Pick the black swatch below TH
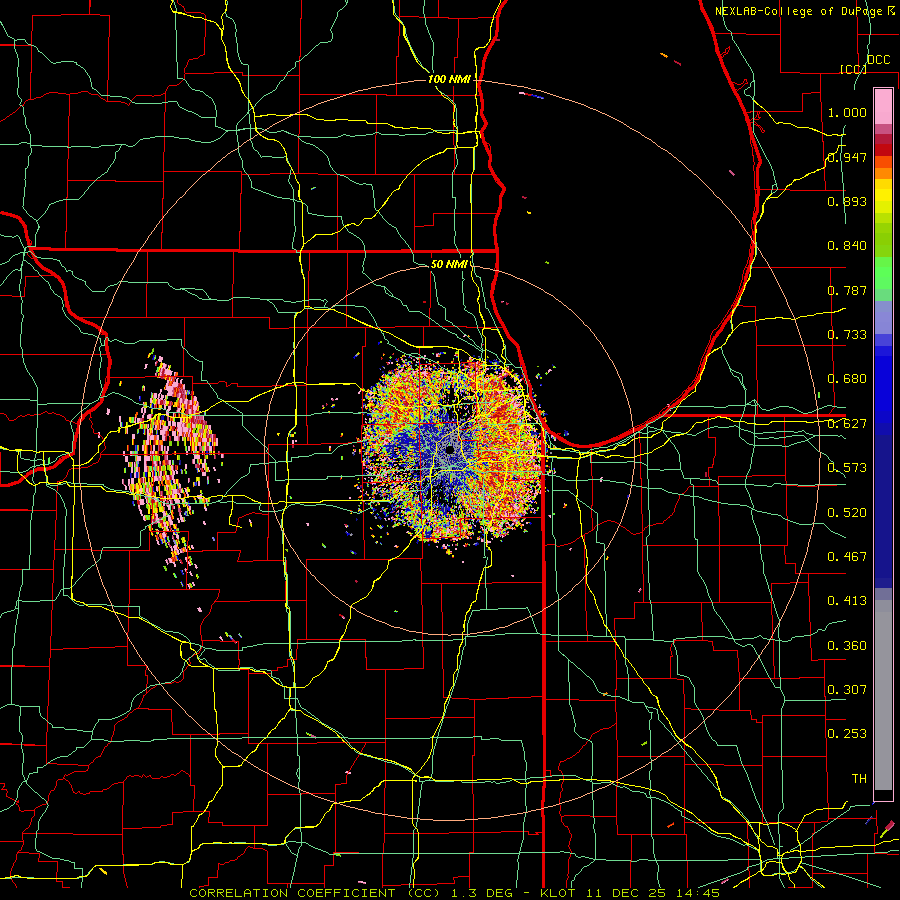 [883, 796]
